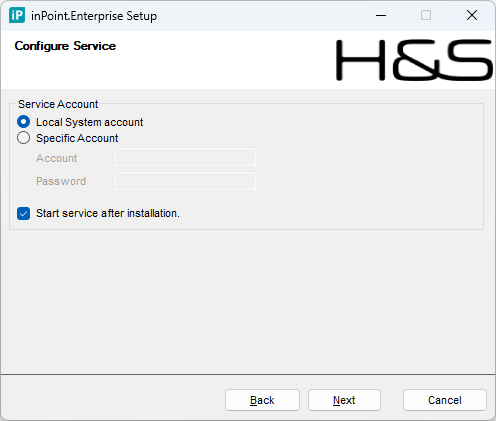496x421 pixels.
Task: Select the Local System account radio button
Action: pos(23,122)
